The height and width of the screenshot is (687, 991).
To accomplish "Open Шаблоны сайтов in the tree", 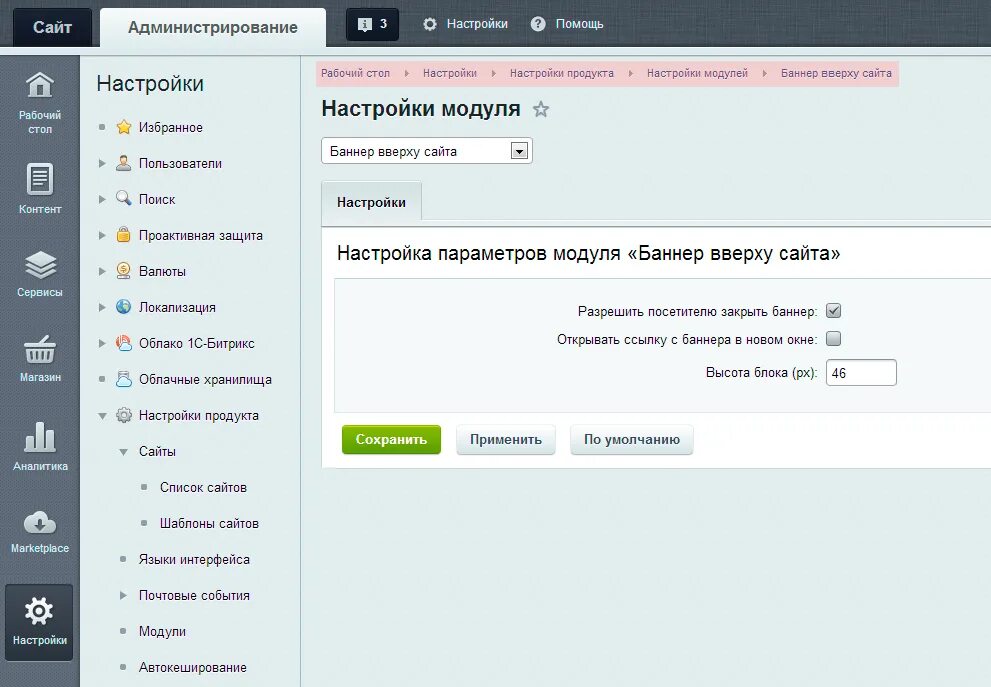I will tap(209, 523).
